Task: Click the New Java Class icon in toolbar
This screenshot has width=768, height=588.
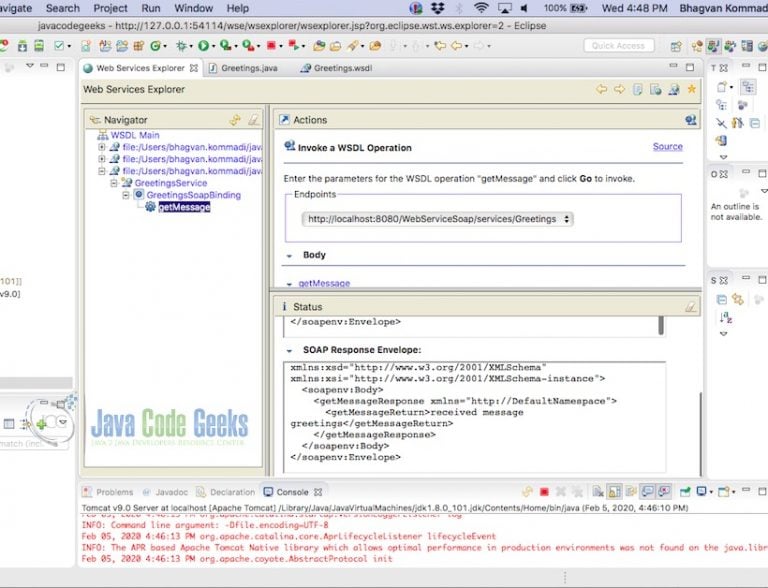Action: coord(156,46)
